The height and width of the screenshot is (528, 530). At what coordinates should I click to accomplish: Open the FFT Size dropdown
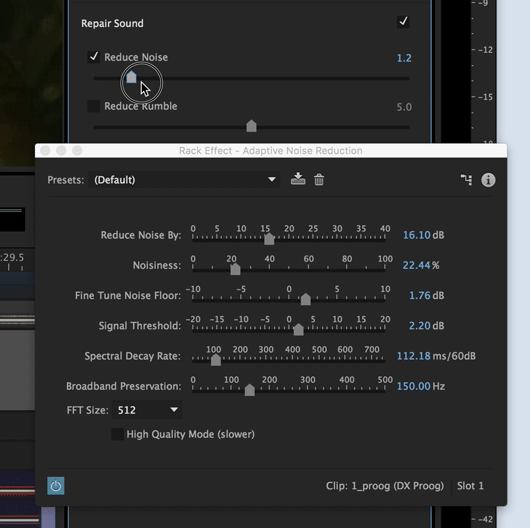[147, 410]
